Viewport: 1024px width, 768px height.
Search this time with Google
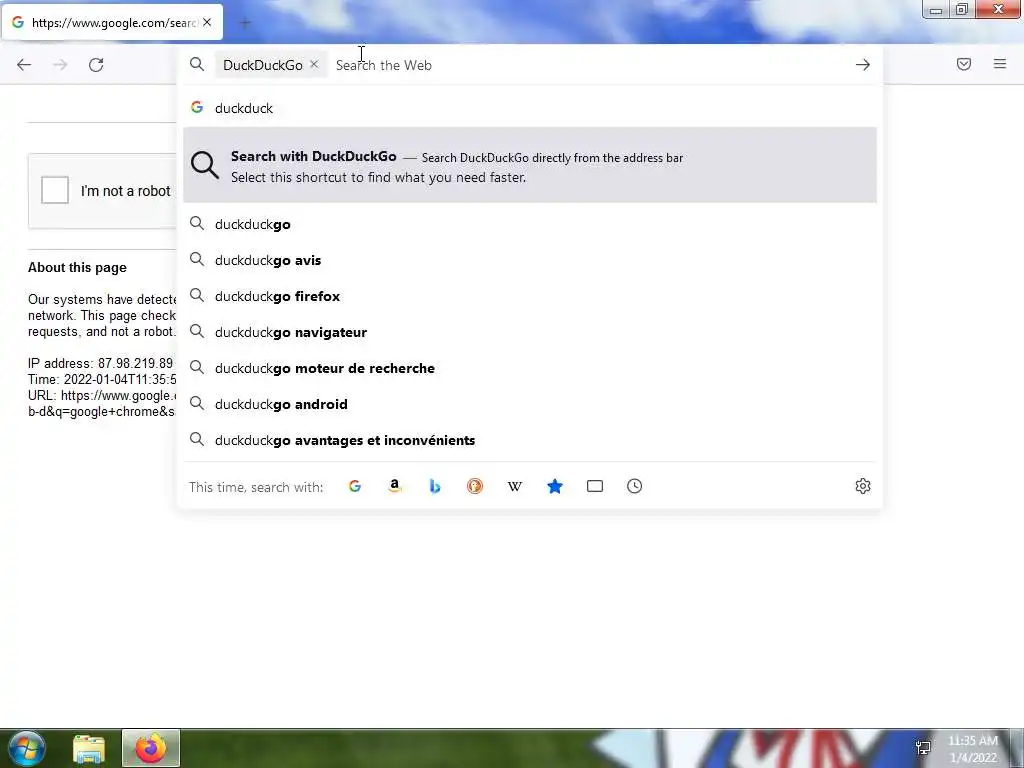tap(355, 486)
